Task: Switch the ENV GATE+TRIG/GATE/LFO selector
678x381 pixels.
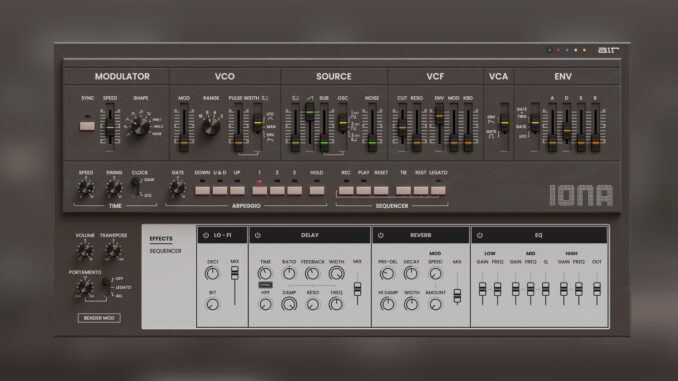Action: [535, 122]
